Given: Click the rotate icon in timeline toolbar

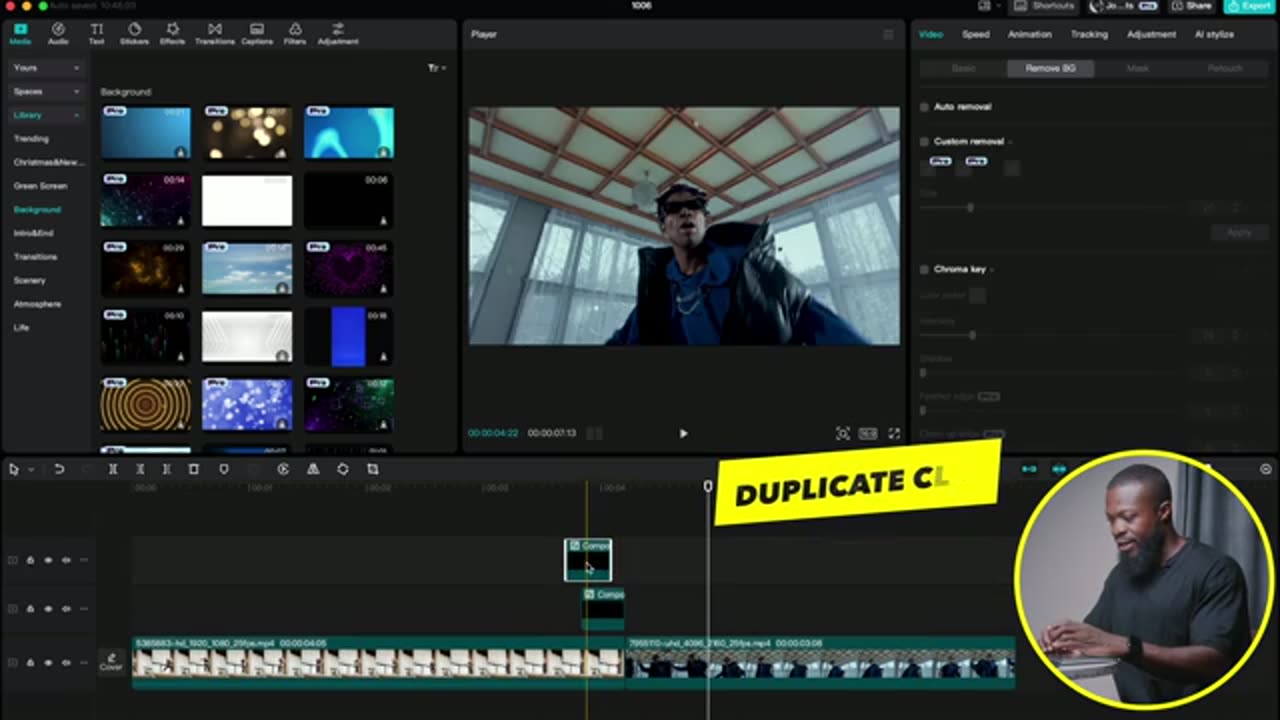Looking at the screenshot, I should pyautogui.click(x=343, y=469).
